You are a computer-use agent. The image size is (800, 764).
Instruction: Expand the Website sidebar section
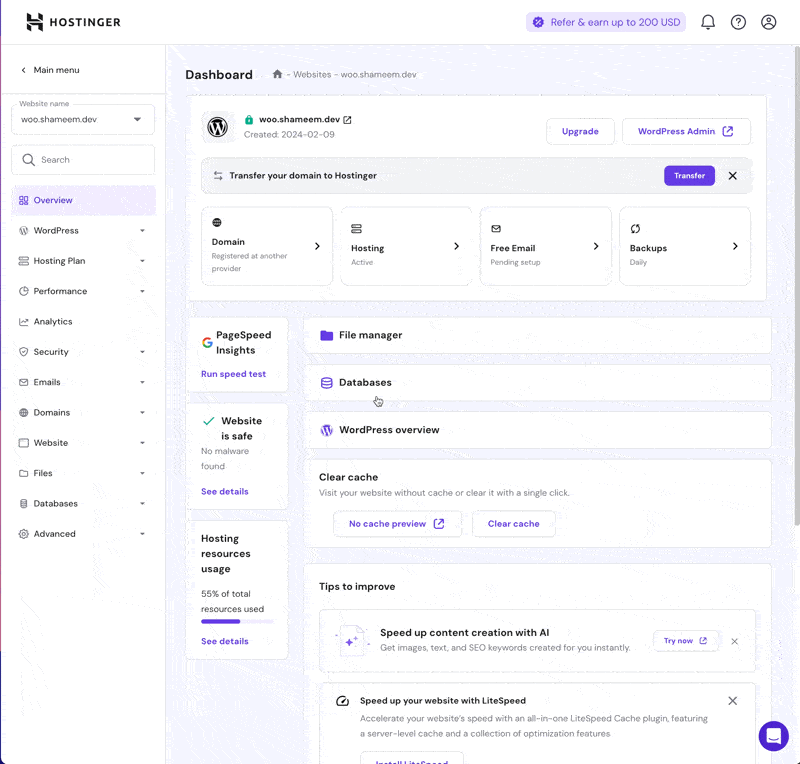142,443
